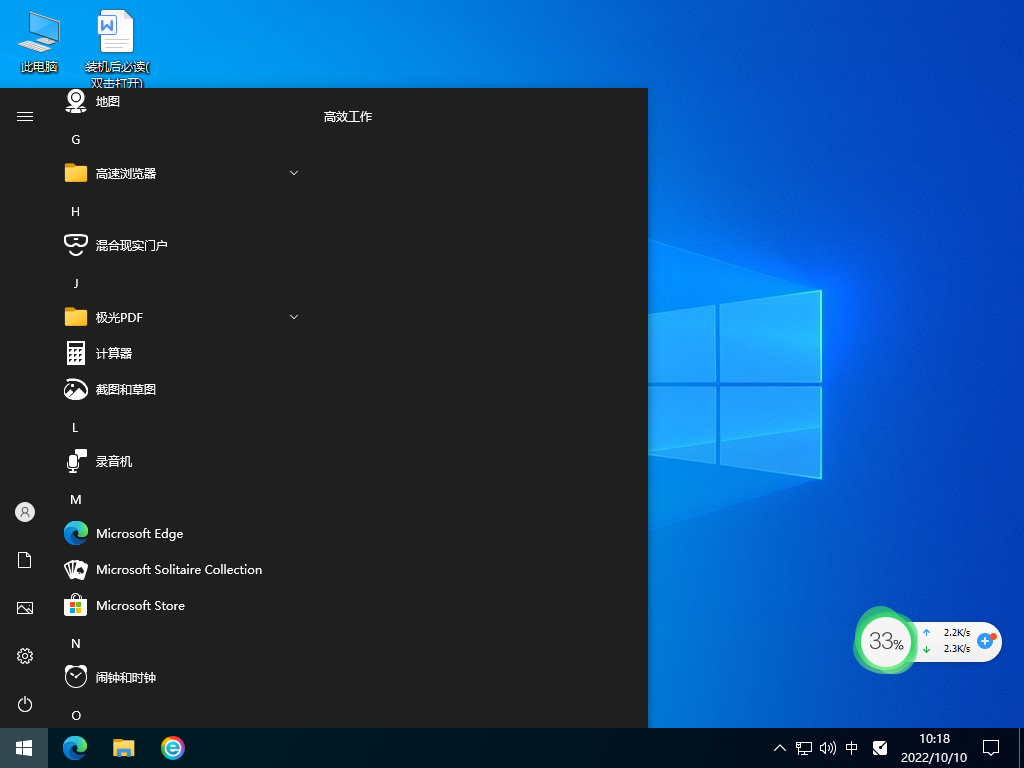Start Microsoft Edge from the app list
This screenshot has height=768, width=1024.
coord(140,533)
